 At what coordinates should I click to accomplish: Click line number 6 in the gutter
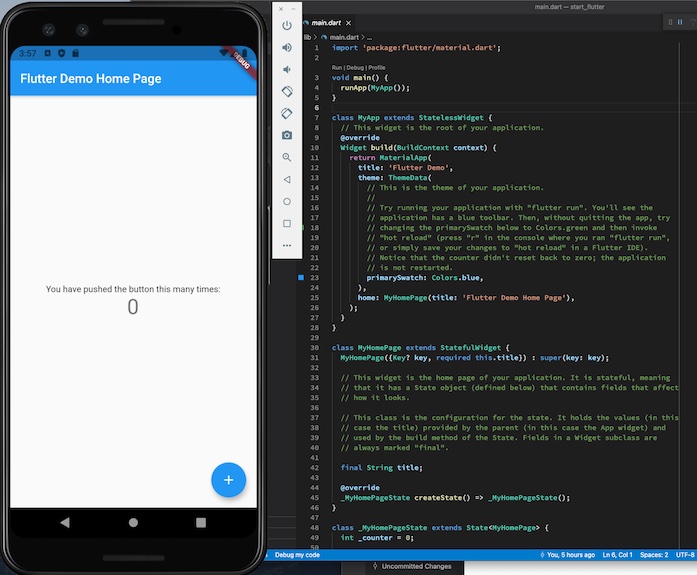click(x=316, y=108)
